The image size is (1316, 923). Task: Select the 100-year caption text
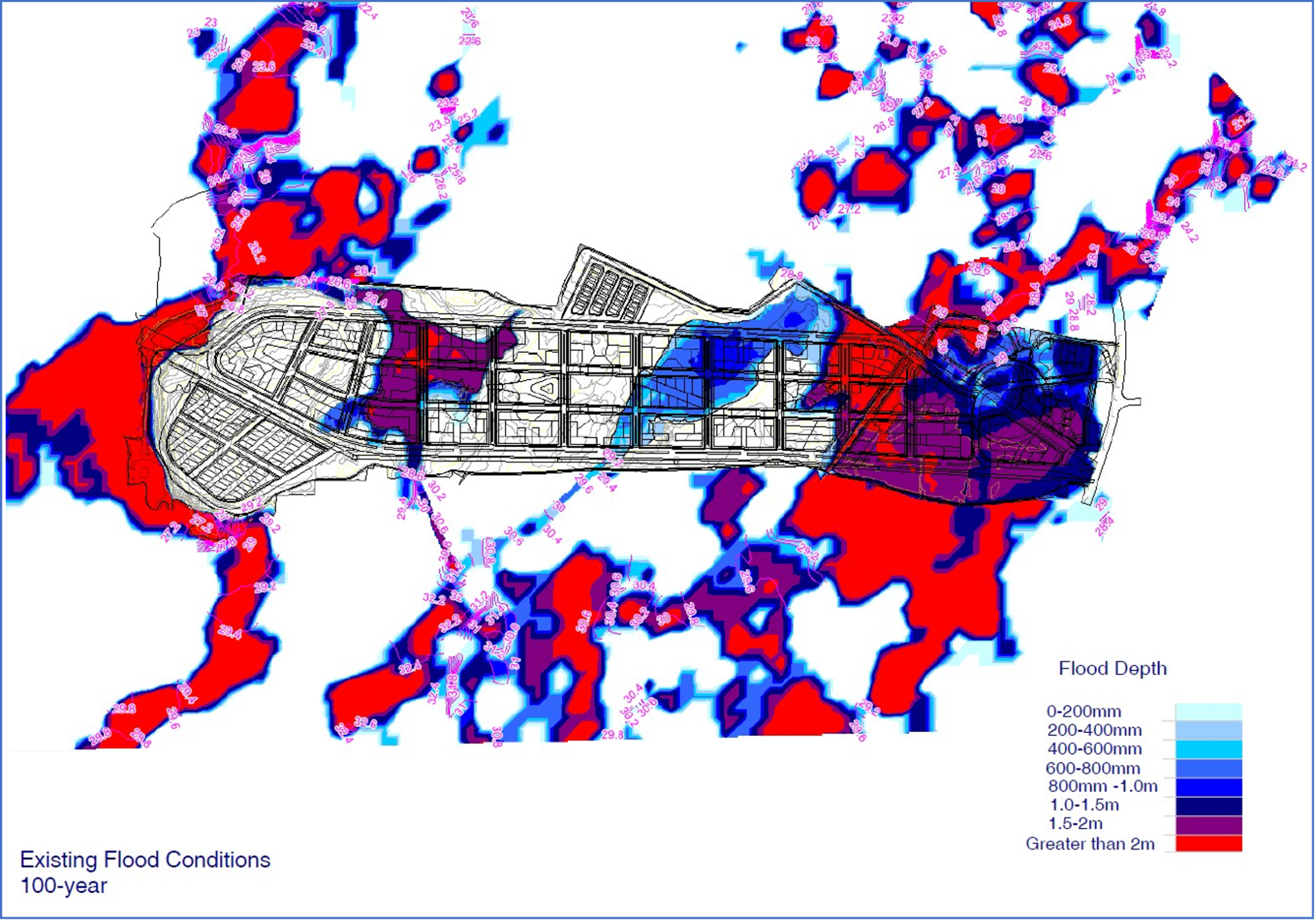[x=64, y=886]
